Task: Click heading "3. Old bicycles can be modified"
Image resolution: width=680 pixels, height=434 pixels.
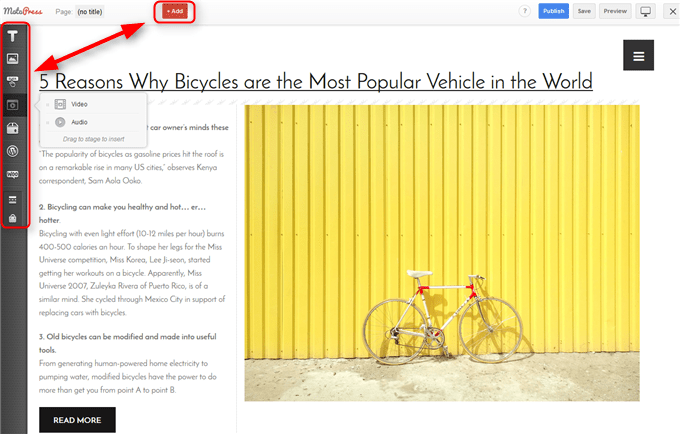Action: (128, 343)
